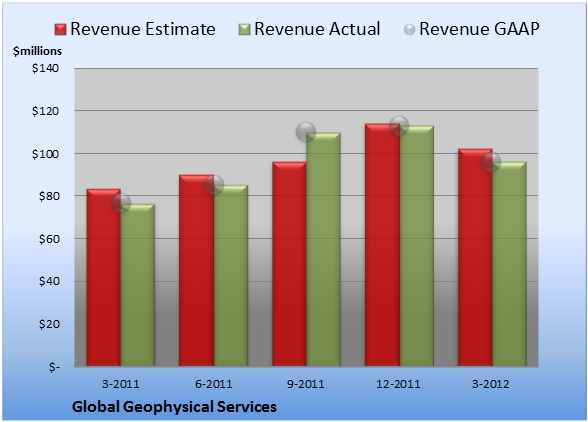The image size is (588, 422).
Task: Select the red estimate bar for 6-2011
Action: click(196, 270)
